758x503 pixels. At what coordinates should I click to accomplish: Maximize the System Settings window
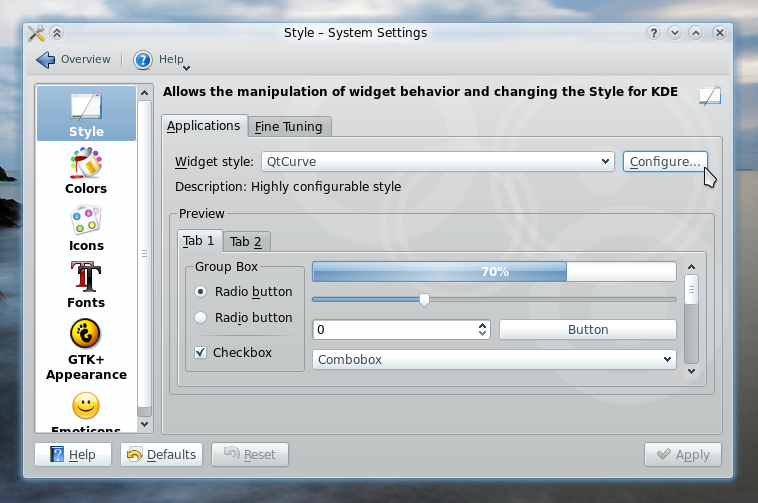point(696,33)
